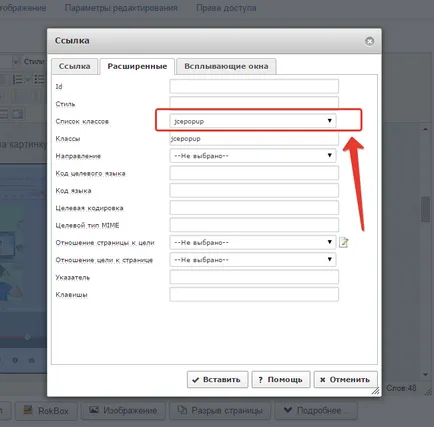Image resolution: width=434 pixels, height=427 pixels.
Task: Open the Права доступа tab
Action: [x=226, y=8]
